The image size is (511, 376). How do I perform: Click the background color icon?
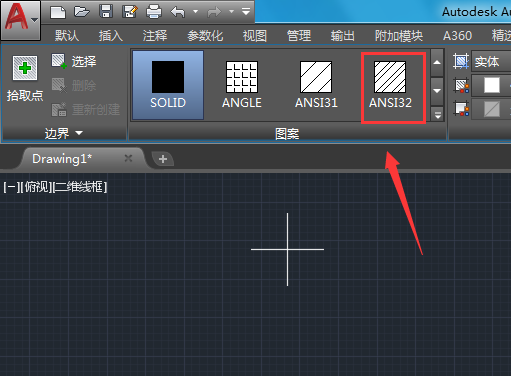[462, 109]
